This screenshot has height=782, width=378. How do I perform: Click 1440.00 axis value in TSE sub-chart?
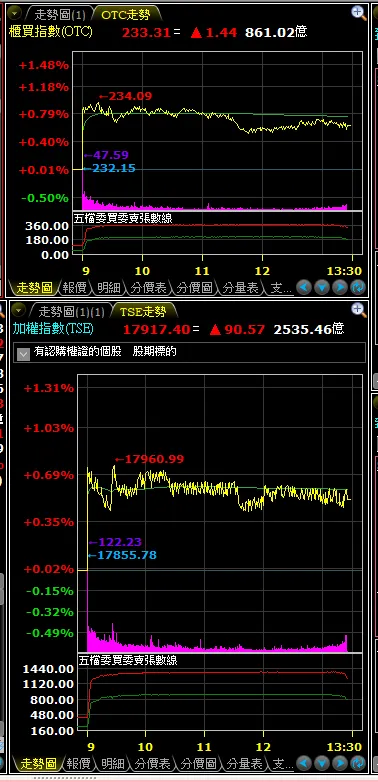click(48, 669)
